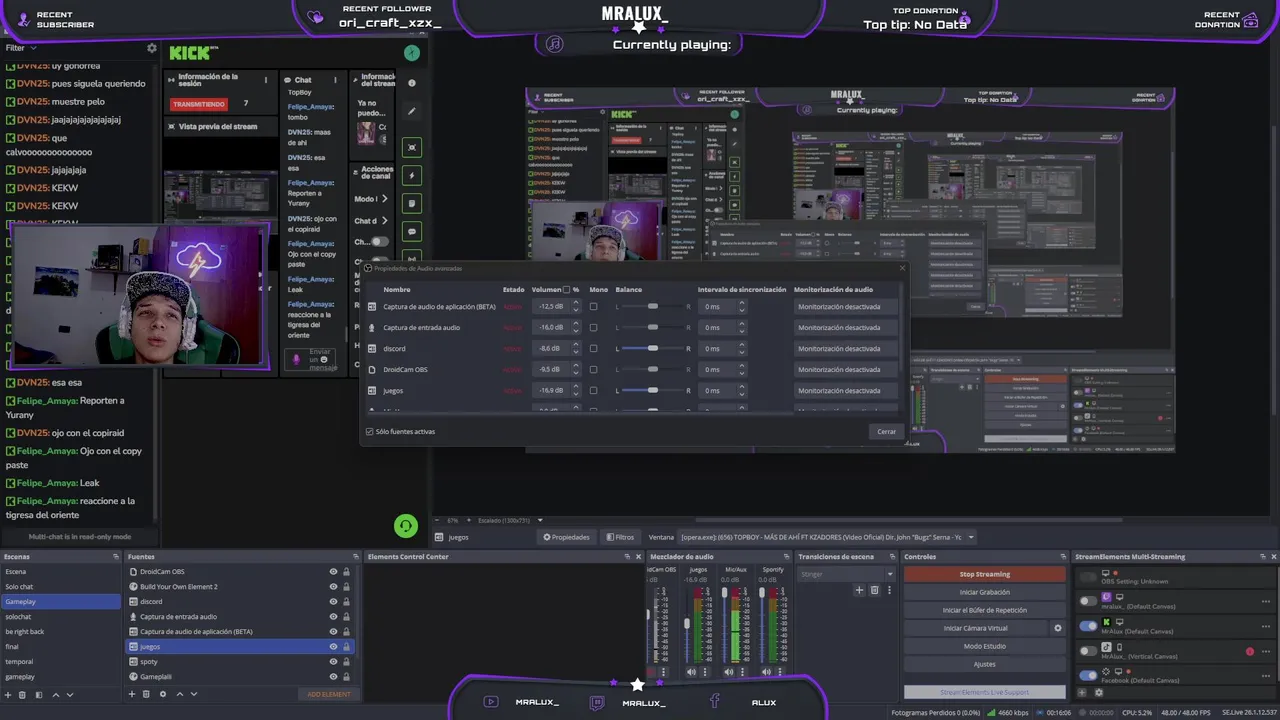Viewport: 1280px width, 720px height.
Task: Click the chat panel settings gear icon
Action: coord(152,48)
